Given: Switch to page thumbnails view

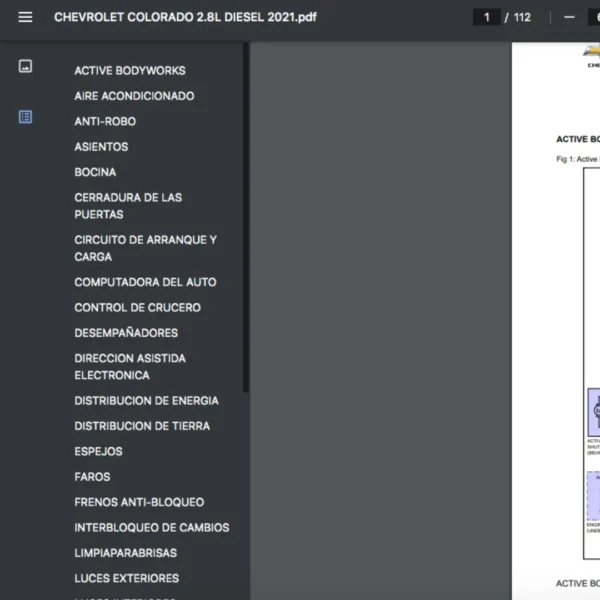Looking at the screenshot, I should (25, 66).
